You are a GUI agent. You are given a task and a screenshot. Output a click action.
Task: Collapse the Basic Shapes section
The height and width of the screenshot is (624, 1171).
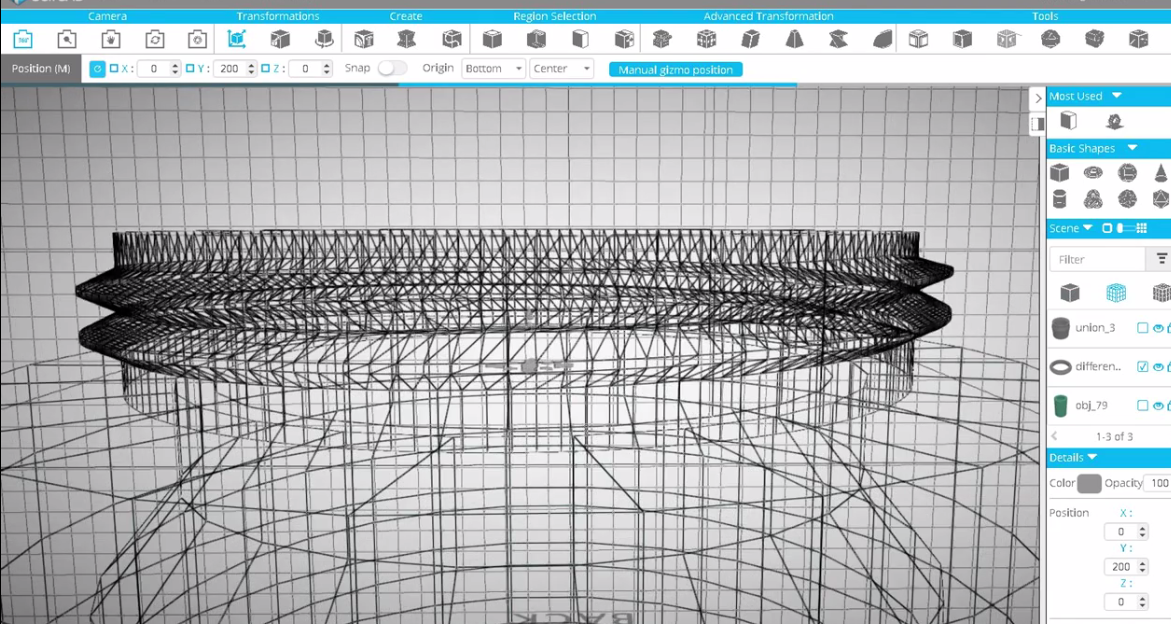[x=1132, y=148]
